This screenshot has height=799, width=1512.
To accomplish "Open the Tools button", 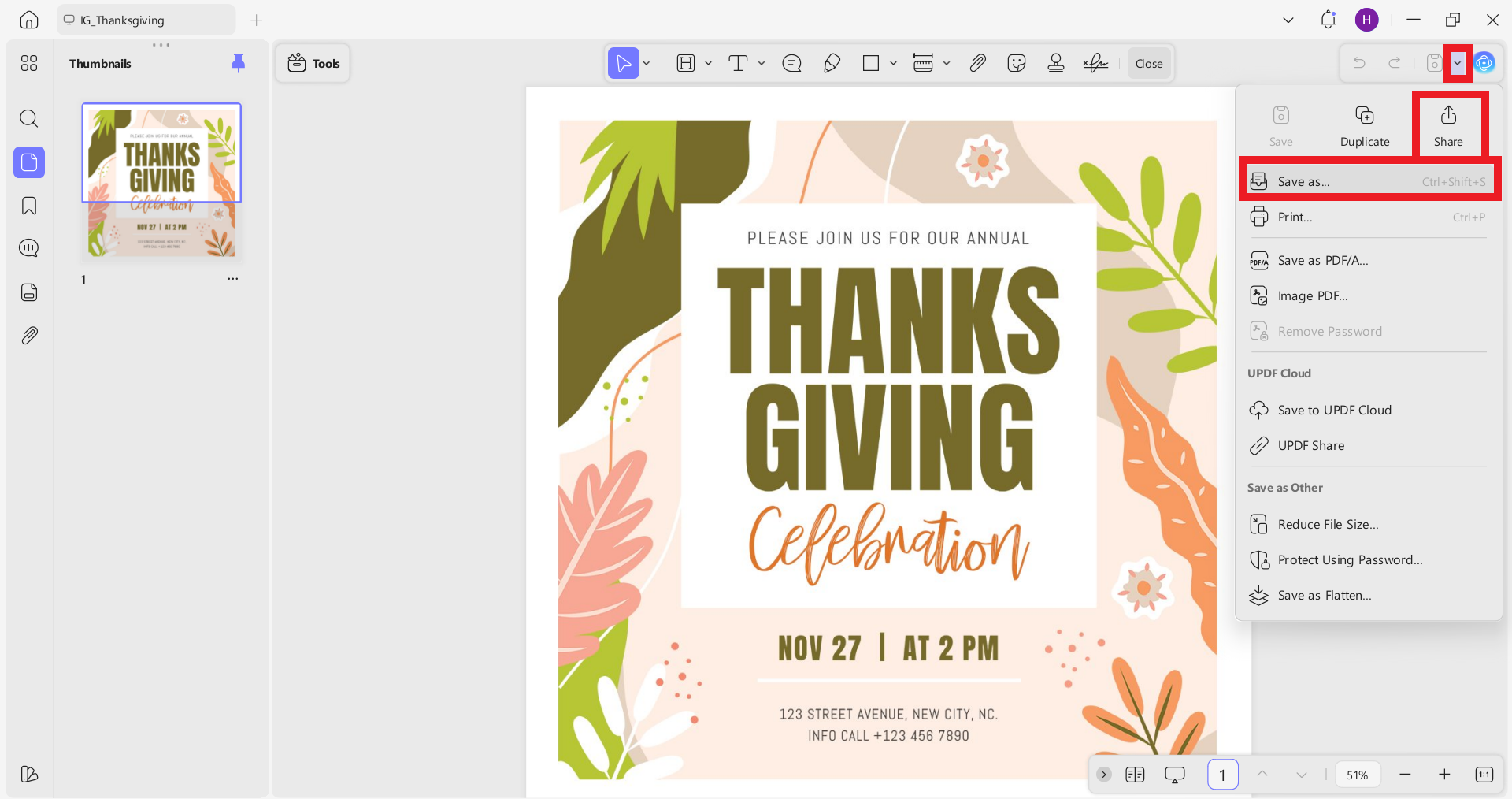I will pyautogui.click(x=313, y=64).
